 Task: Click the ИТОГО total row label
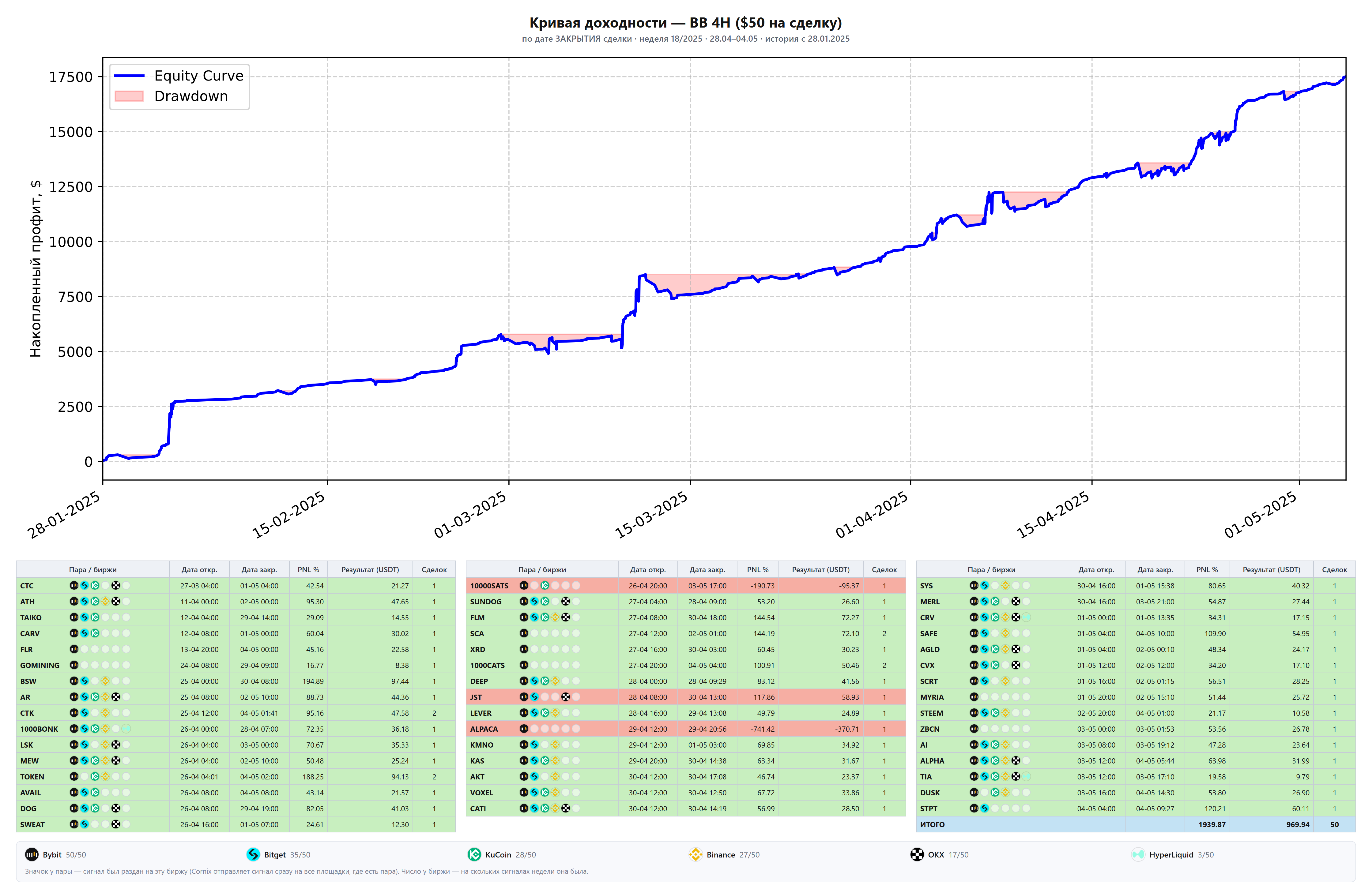click(x=932, y=824)
